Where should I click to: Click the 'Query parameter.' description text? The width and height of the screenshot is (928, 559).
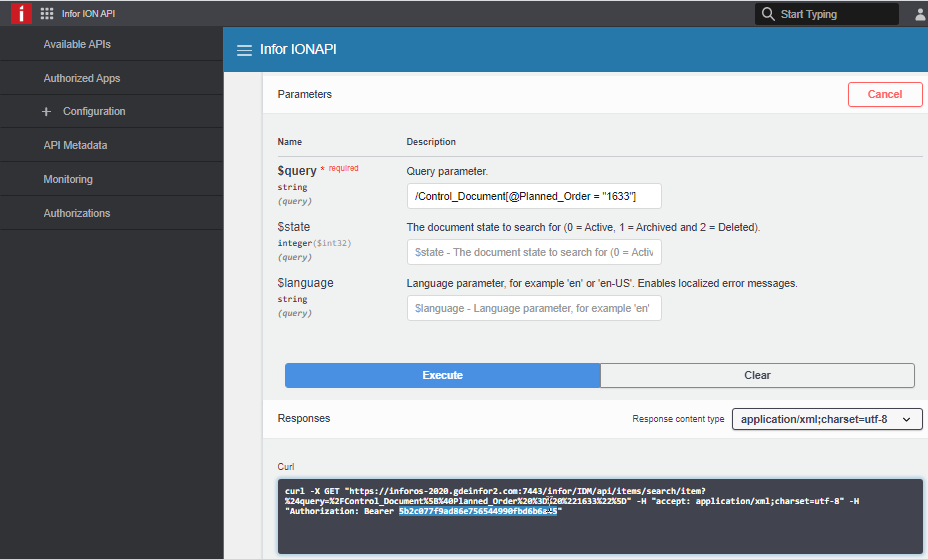(x=447, y=172)
